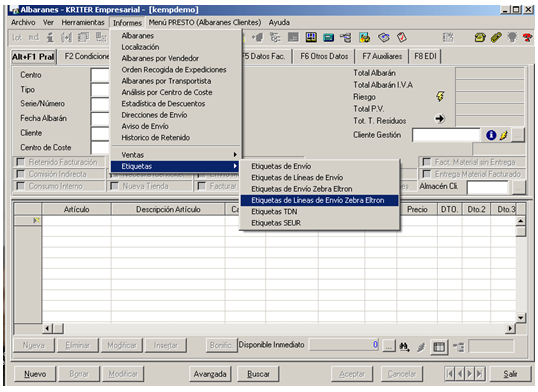Click the Cancelar button

click(x=401, y=374)
